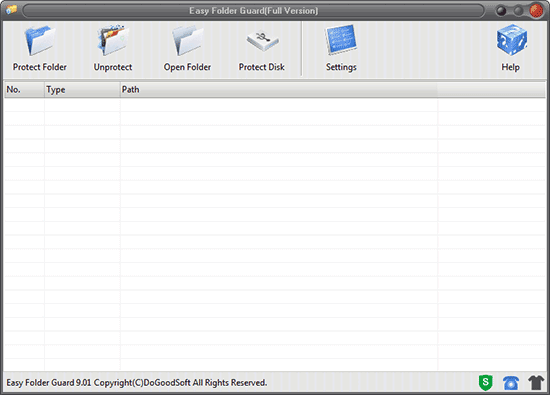The height and width of the screenshot is (395, 550).
Task: Click the app icon in the title bar
Action: point(12,10)
